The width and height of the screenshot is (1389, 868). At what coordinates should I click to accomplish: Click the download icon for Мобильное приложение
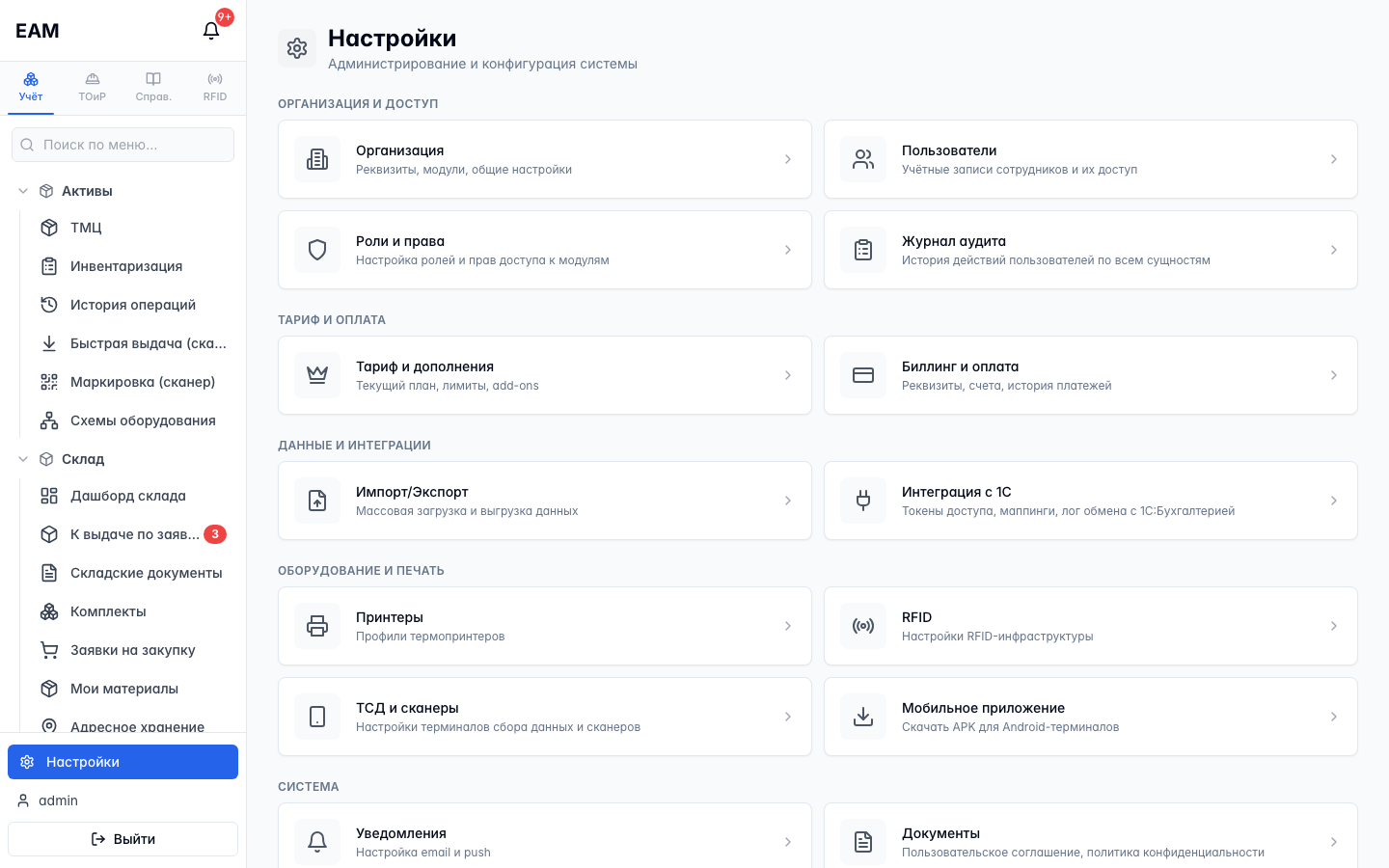863,717
